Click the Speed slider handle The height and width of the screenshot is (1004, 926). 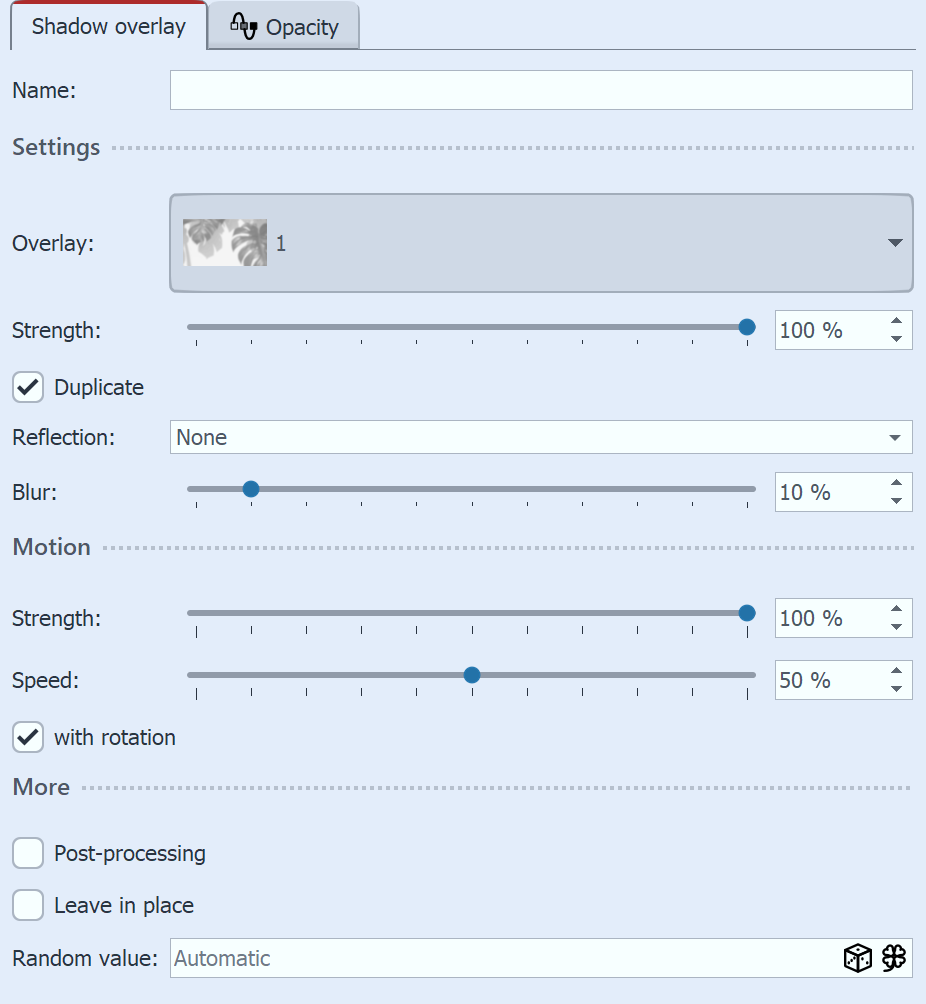[x=471, y=675]
